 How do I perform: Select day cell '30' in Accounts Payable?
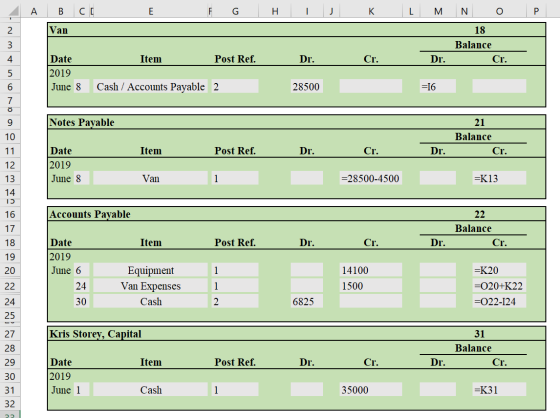tap(81, 302)
